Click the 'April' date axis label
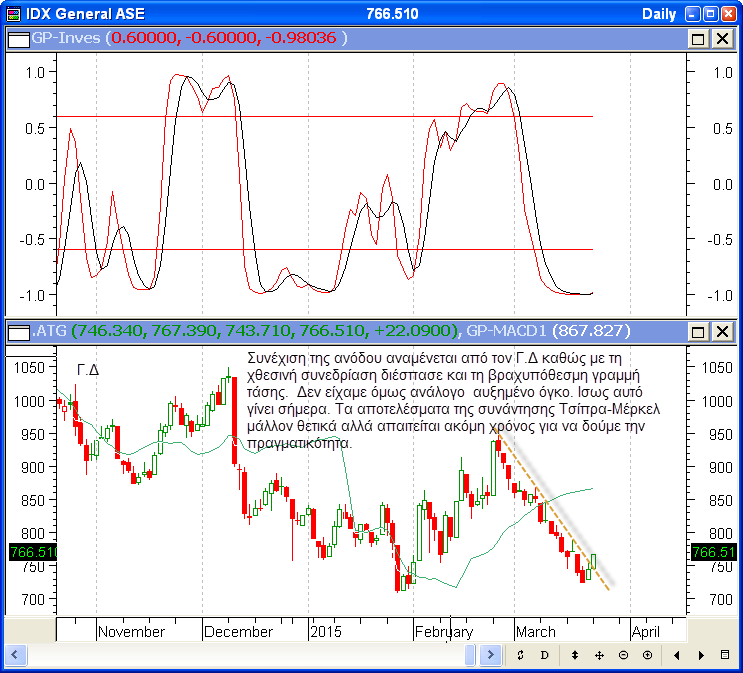This screenshot has width=743, height=673. point(645,632)
